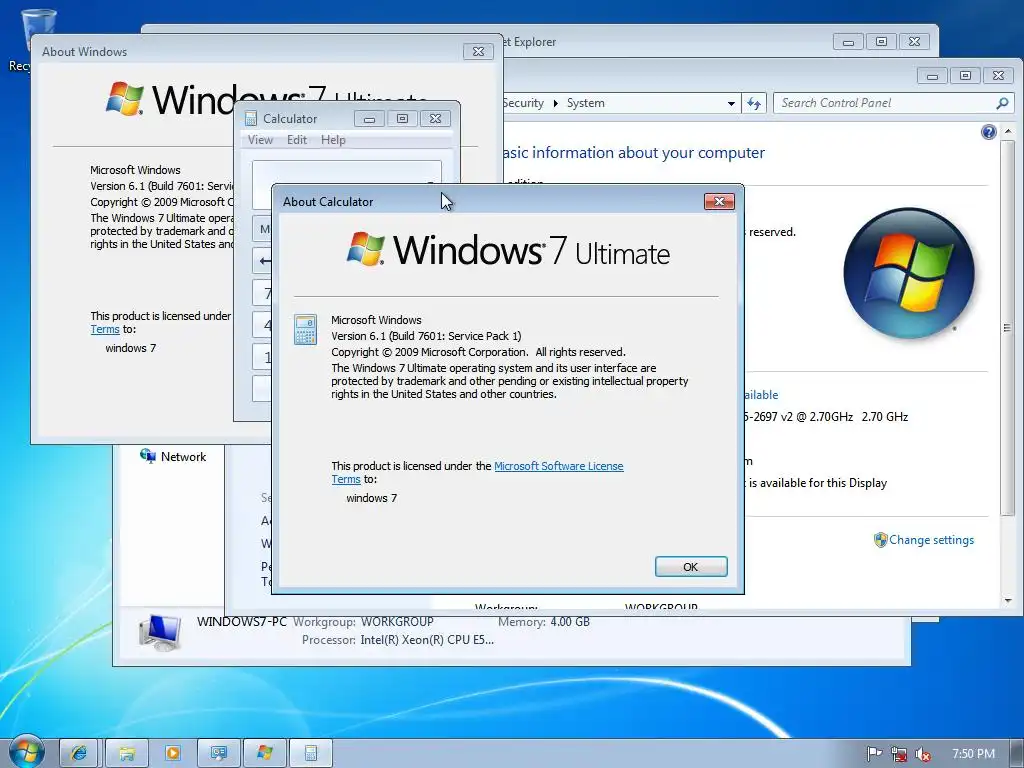Click the Calculator title bar icon

coord(251,119)
